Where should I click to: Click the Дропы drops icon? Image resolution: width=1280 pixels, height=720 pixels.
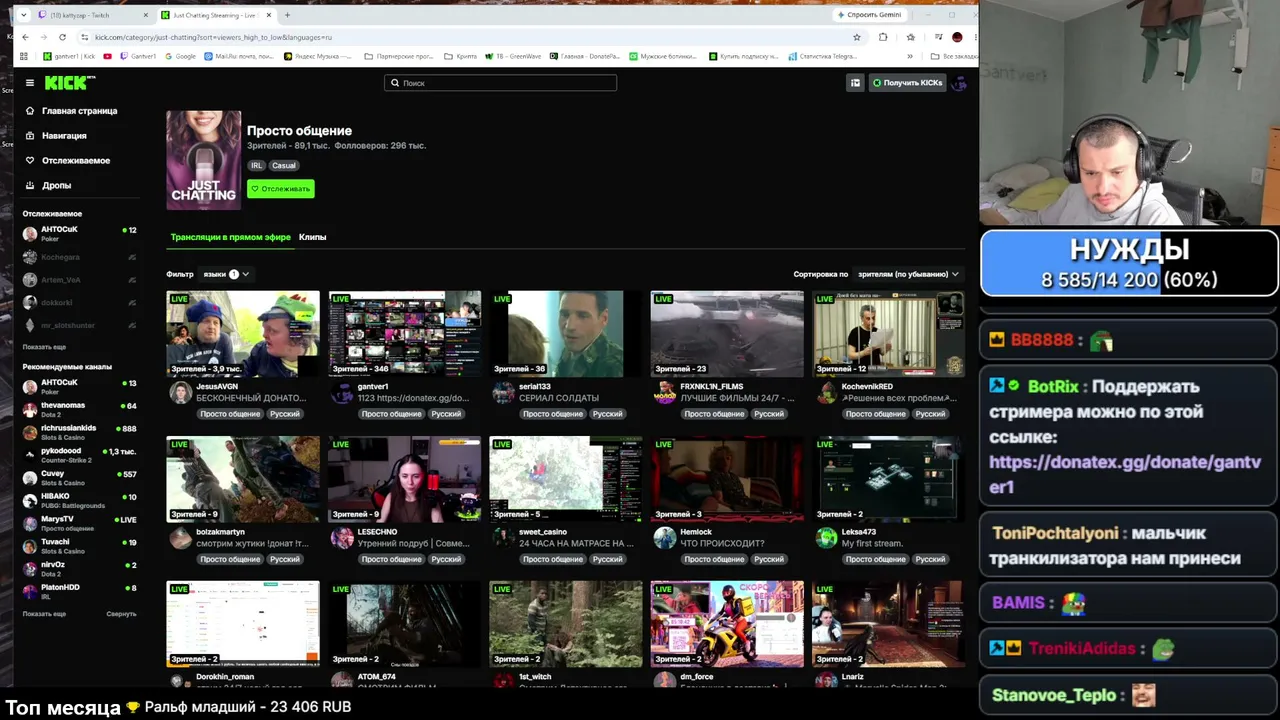[x=30, y=185]
